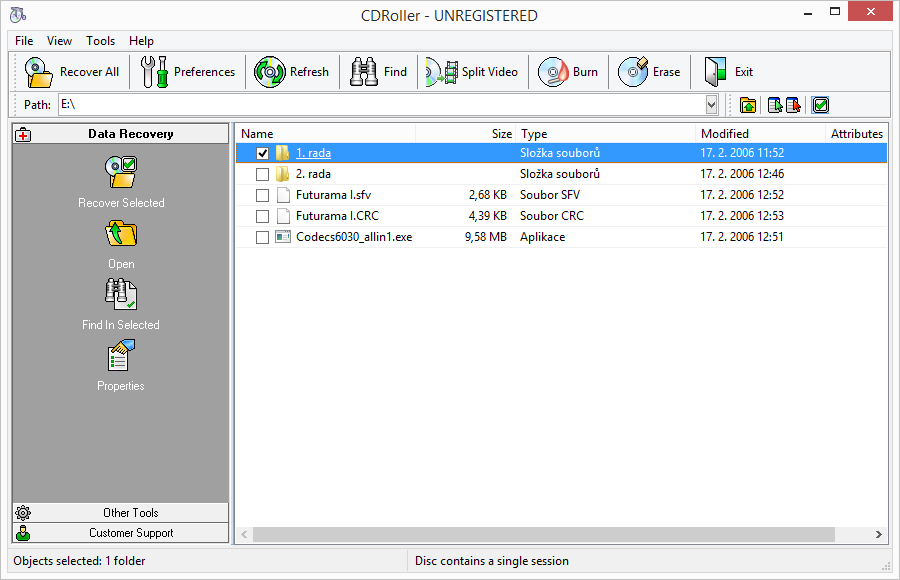This screenshot has width=900, height=580.
Task: Select the Codecs6030_allin1.exe file name
Action: pos(354,237)
